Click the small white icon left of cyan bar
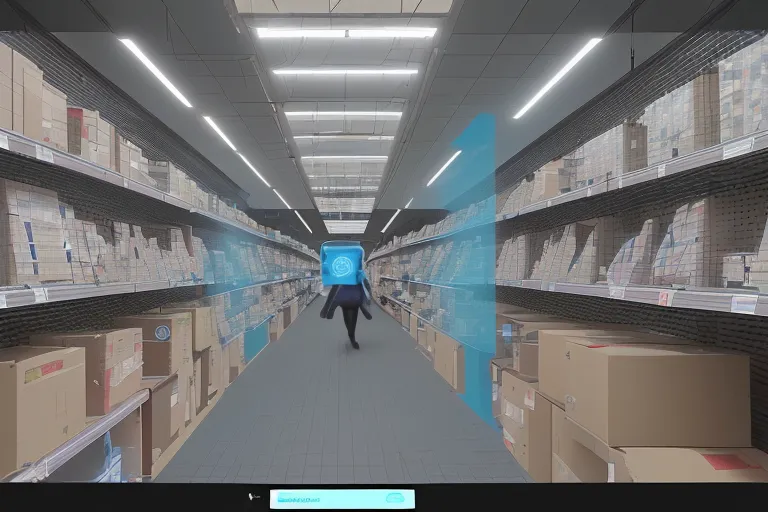768x512 pixels. [x=253, y=497]
